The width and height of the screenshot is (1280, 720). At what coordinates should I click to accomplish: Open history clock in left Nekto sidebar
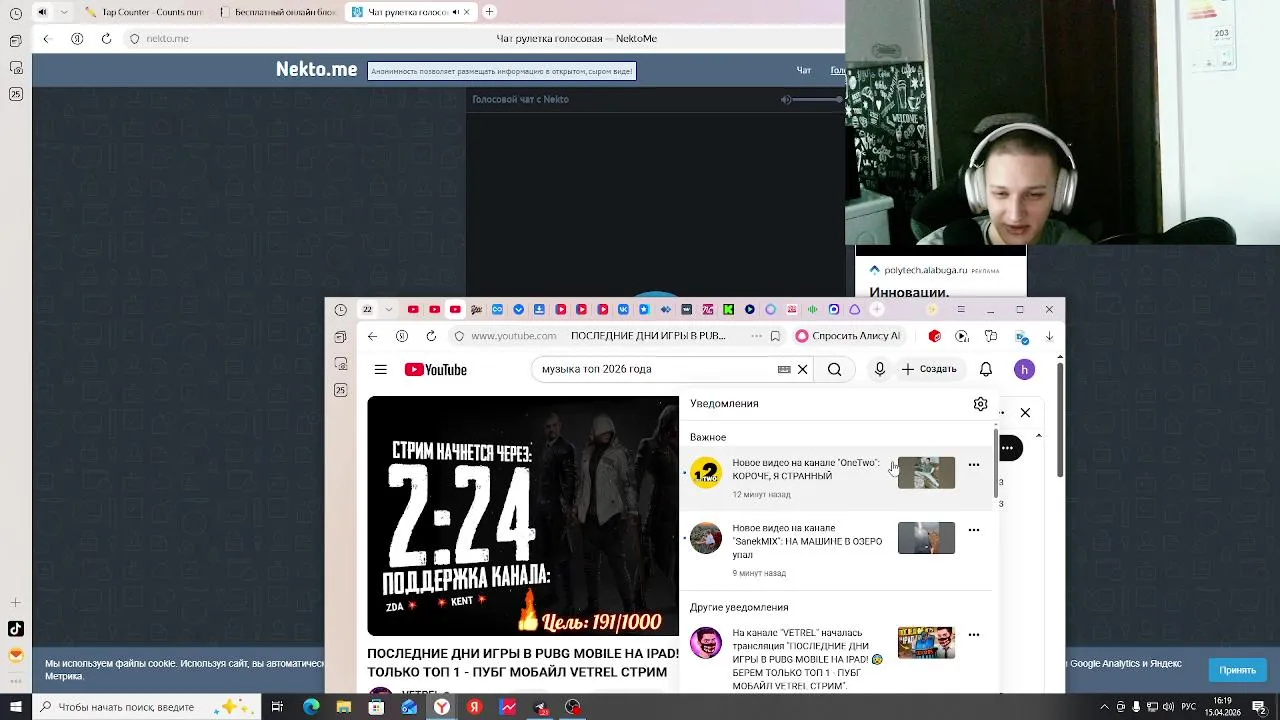15,14
